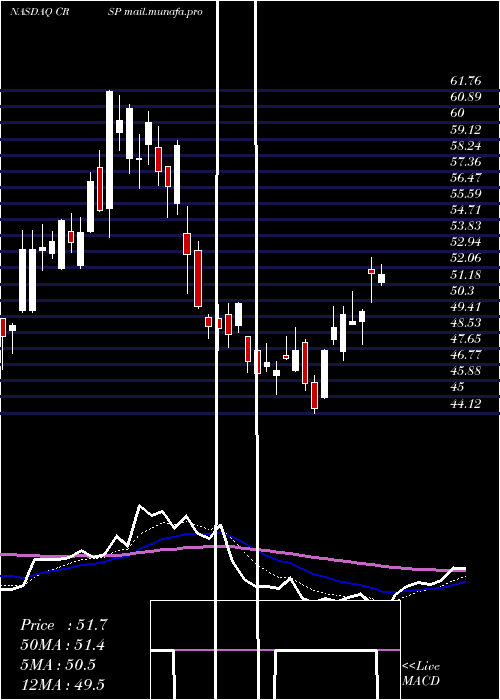The height and width of the screenshot is (700, 500).
Task: Click the 48.53 price axis label
Action: [466, 323]
